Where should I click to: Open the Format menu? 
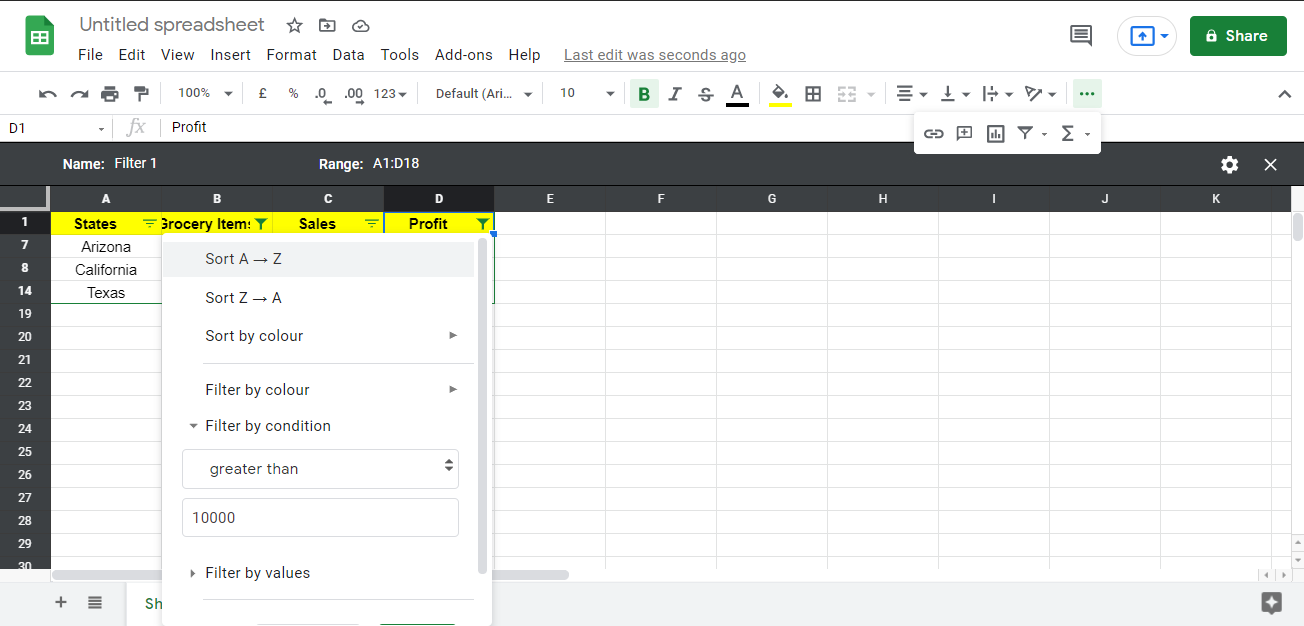tap(292, 55)
